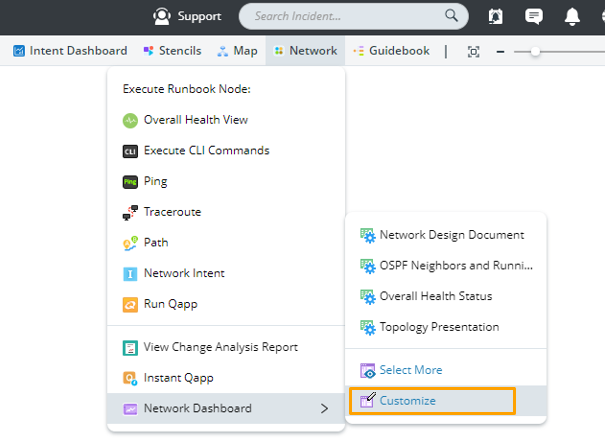
Task: Click the Ping runbook node icon
Action: point(130,182)
